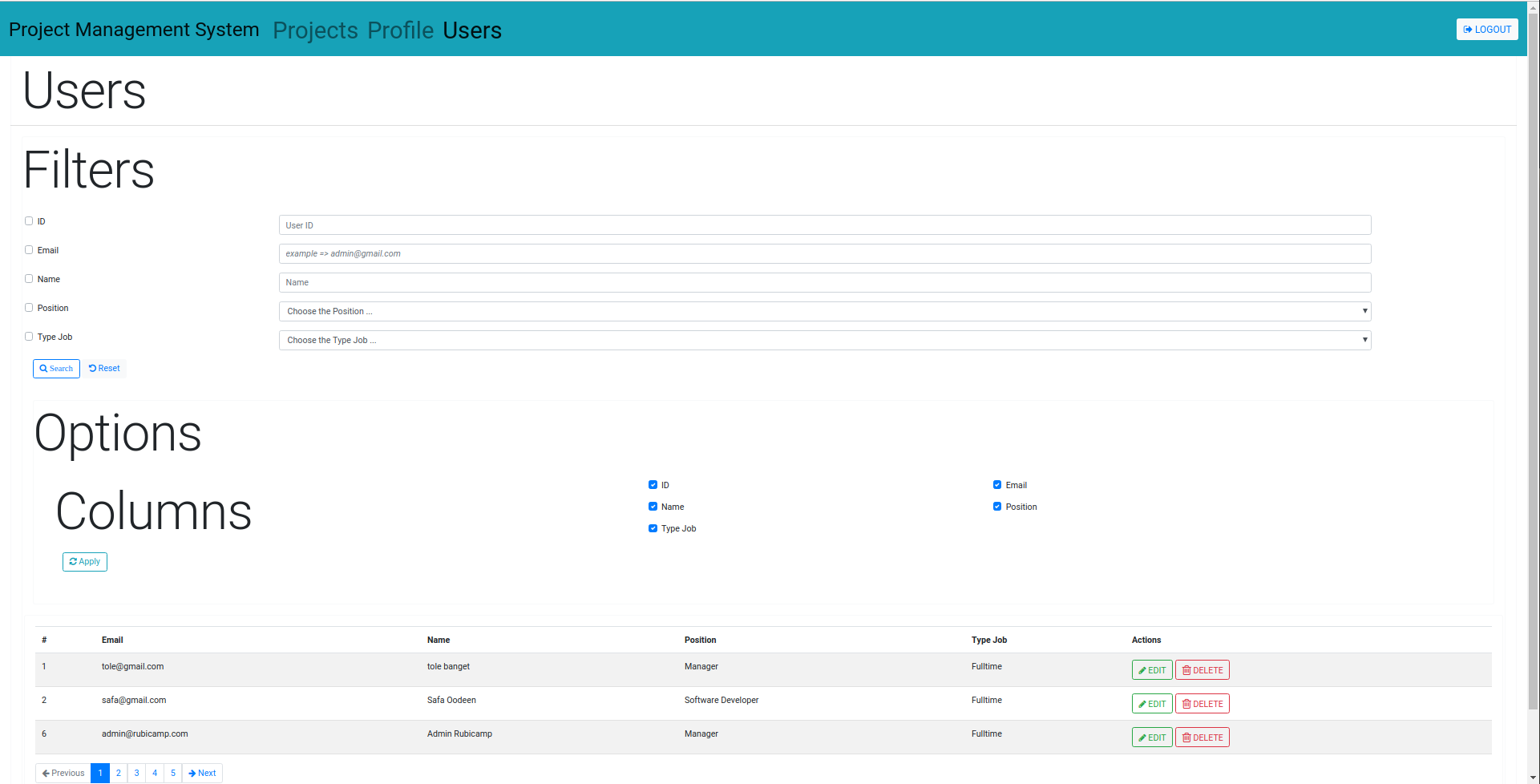1540x784 pixels.
Task: Go to pagination page 3
Action: pos(137,774)
